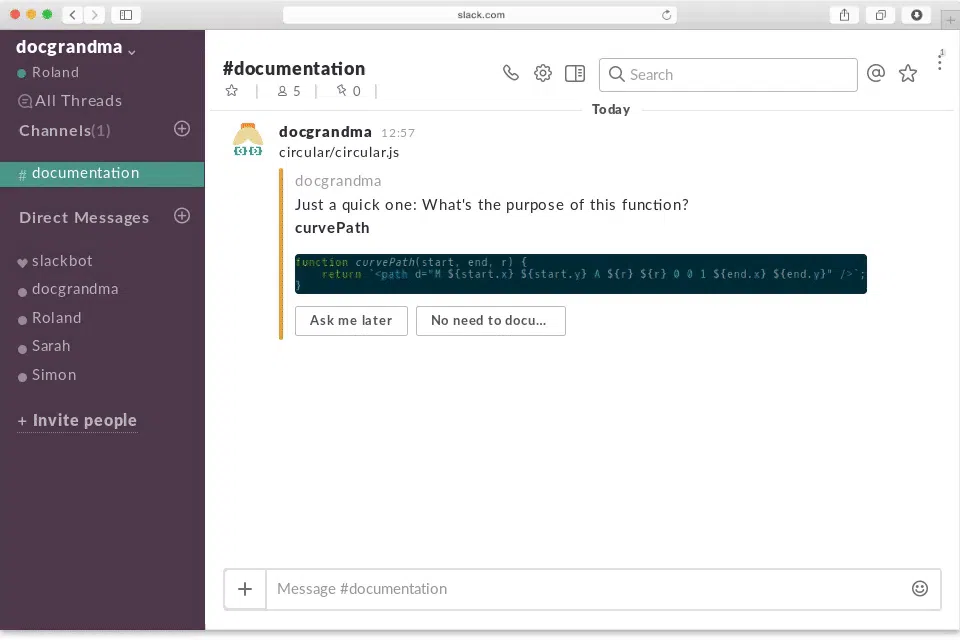Image resolution: width=960 pixels, height=640 pixels.
Task: Star the #documentation channel
Action: tap(231, 91)
